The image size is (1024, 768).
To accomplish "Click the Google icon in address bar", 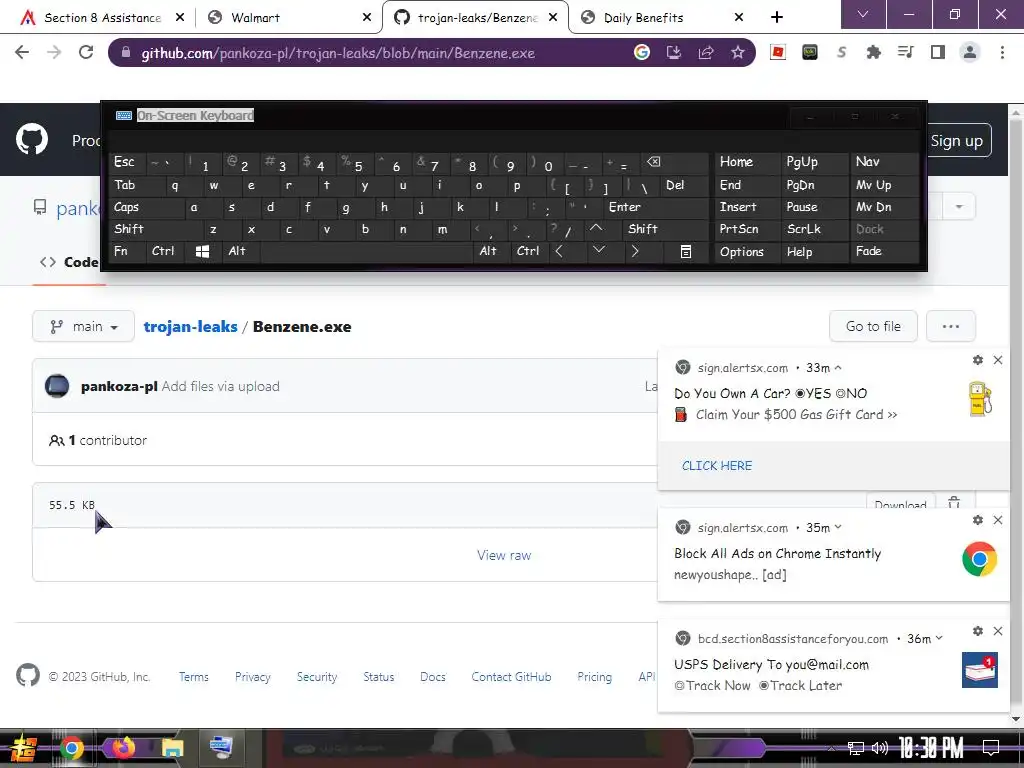I will pyautogui.click(x=642, y=53).
